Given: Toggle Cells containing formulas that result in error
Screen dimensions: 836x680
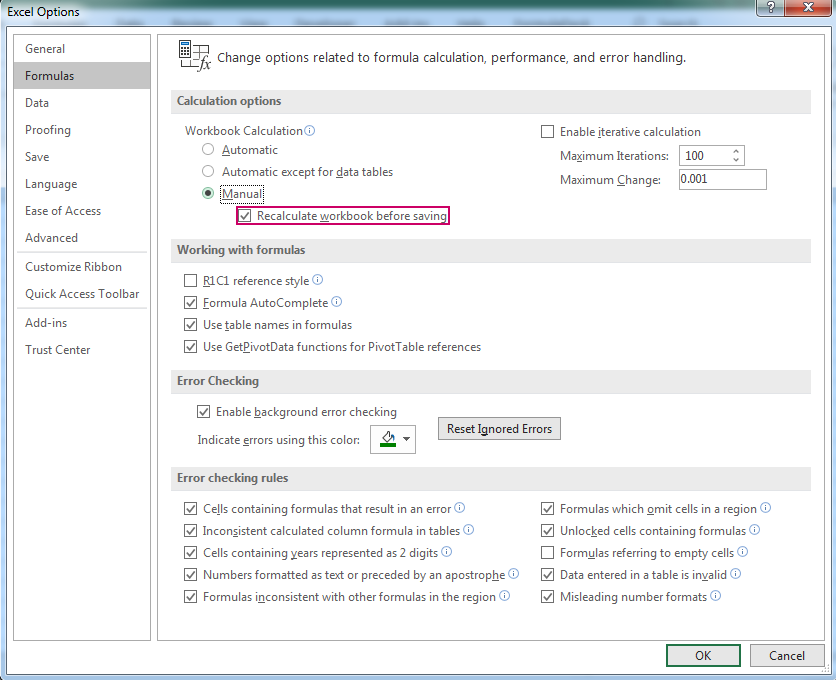Looking at the screenshot, I should [x=190, y=508].
